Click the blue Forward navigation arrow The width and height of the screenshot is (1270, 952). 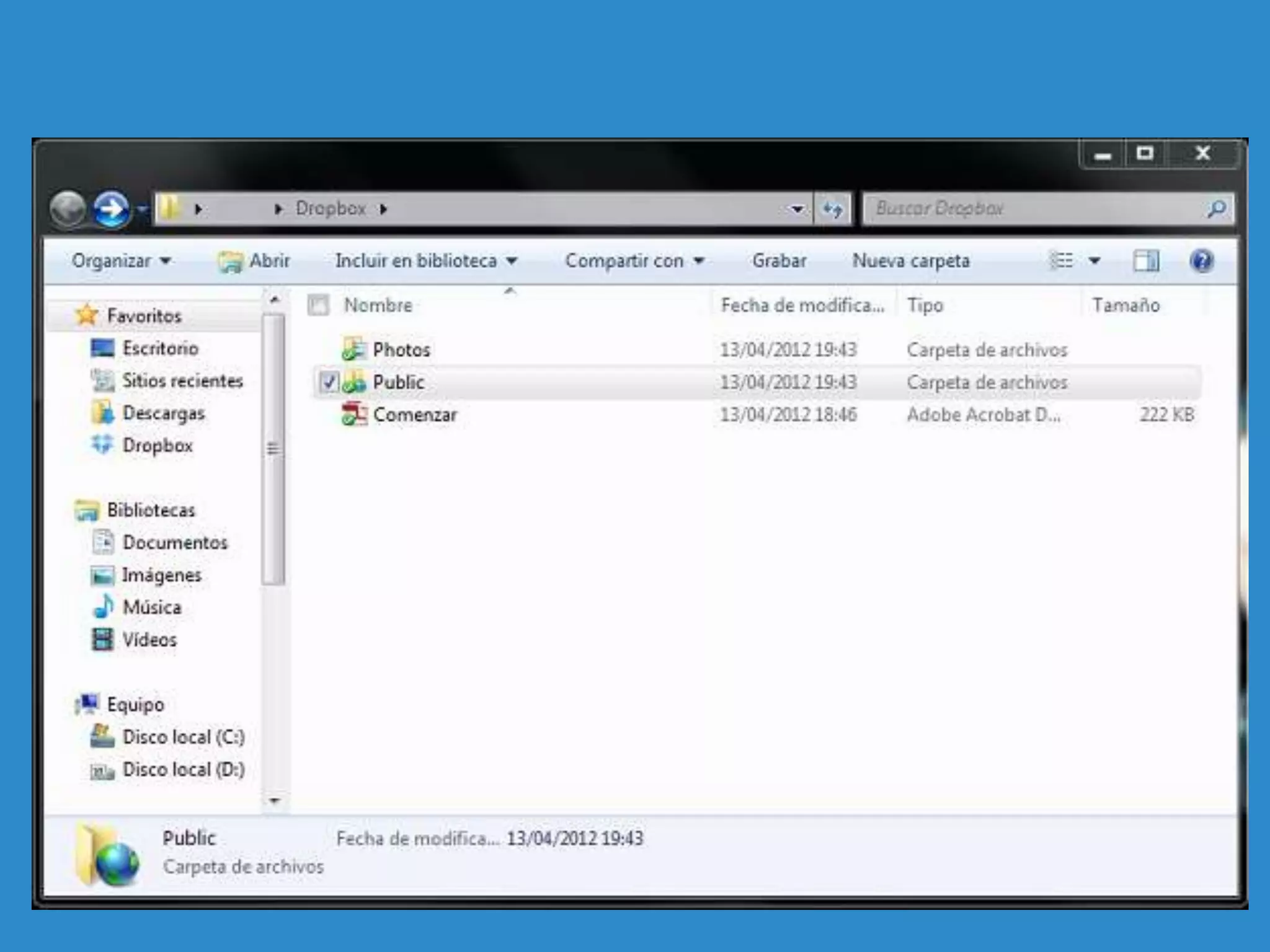tap(112, 209)
